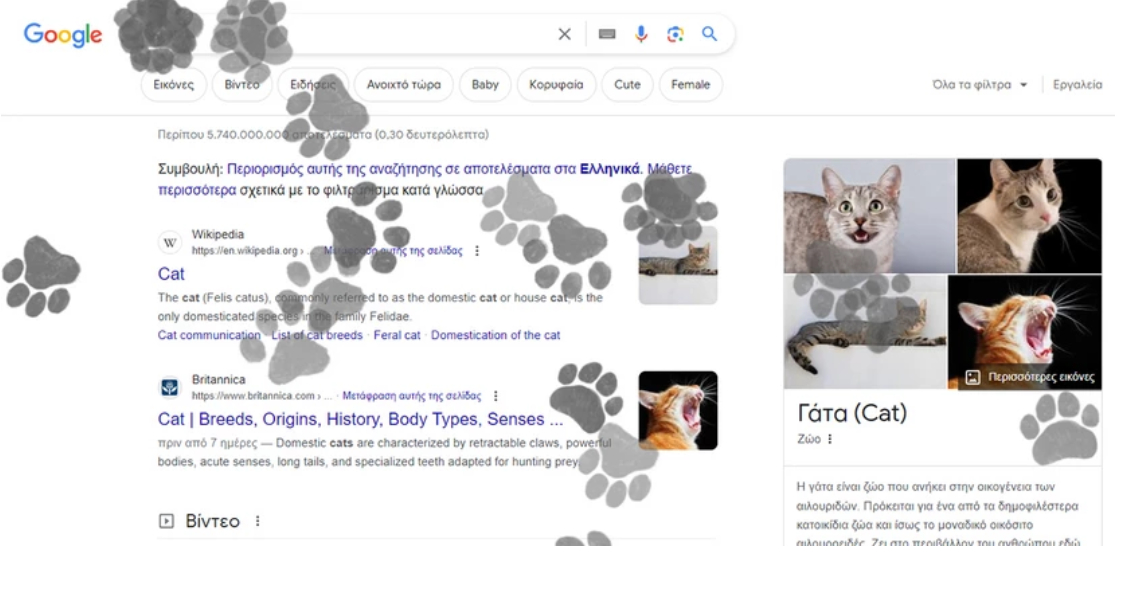Select the Εικόνες filter chip

174,85
